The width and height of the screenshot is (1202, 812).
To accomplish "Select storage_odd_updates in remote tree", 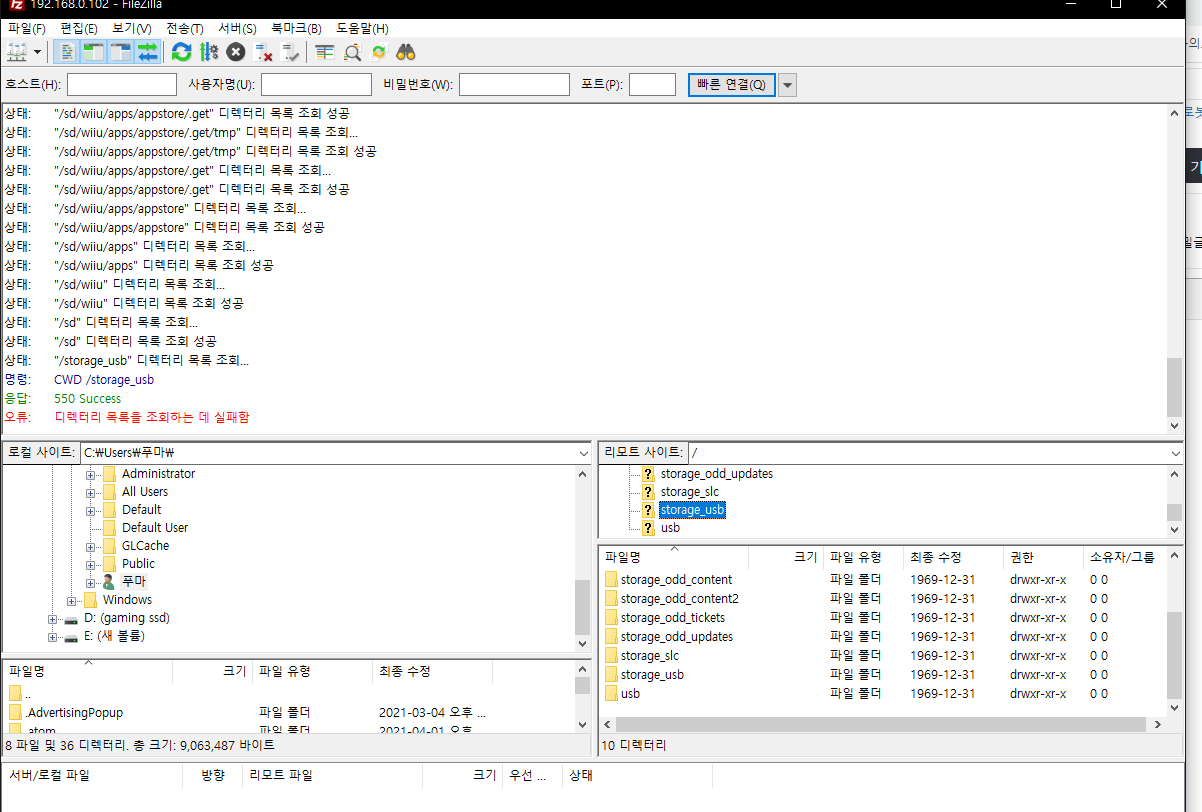I will [716, 474].
